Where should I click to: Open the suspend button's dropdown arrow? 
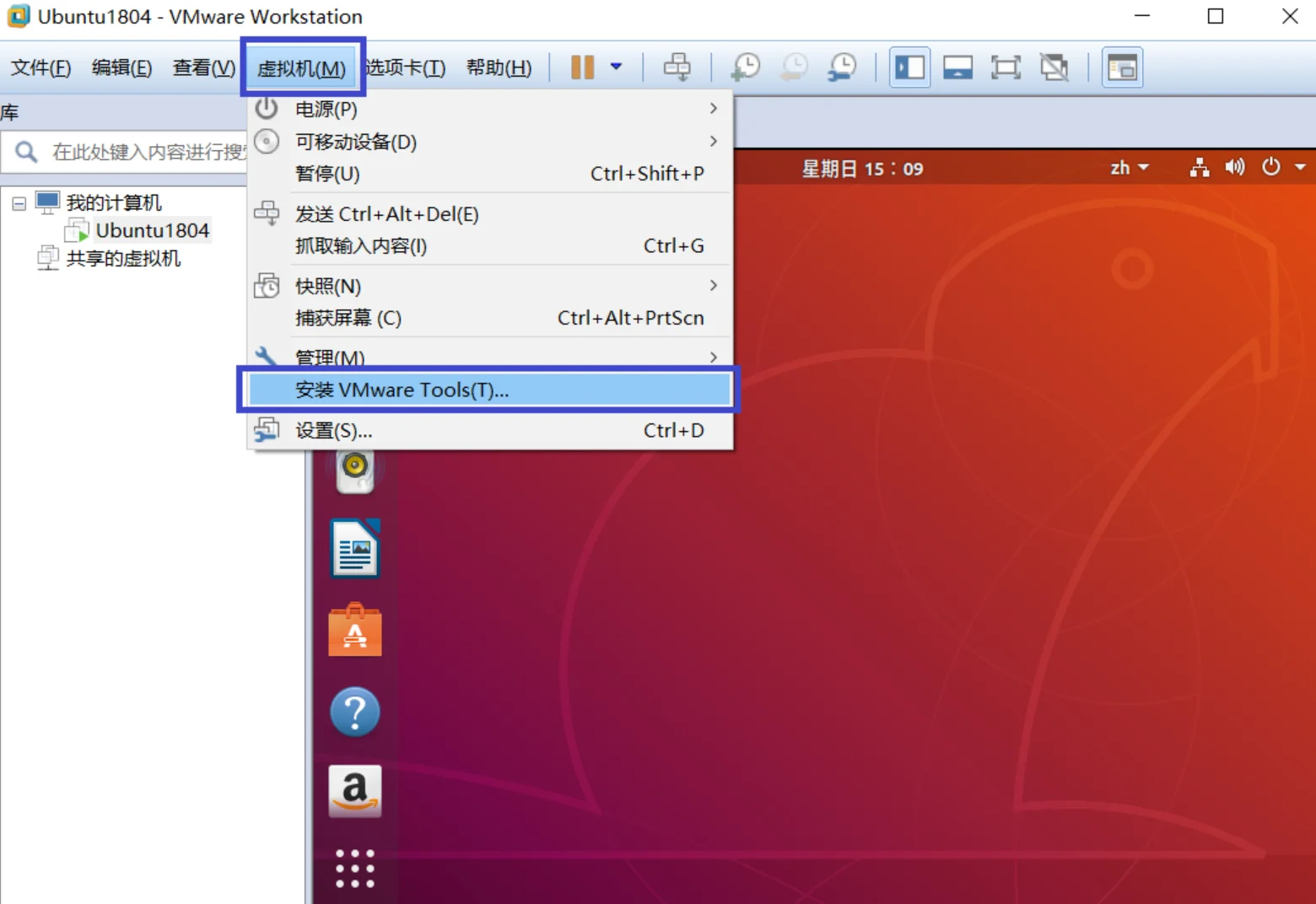click(617, 67)
